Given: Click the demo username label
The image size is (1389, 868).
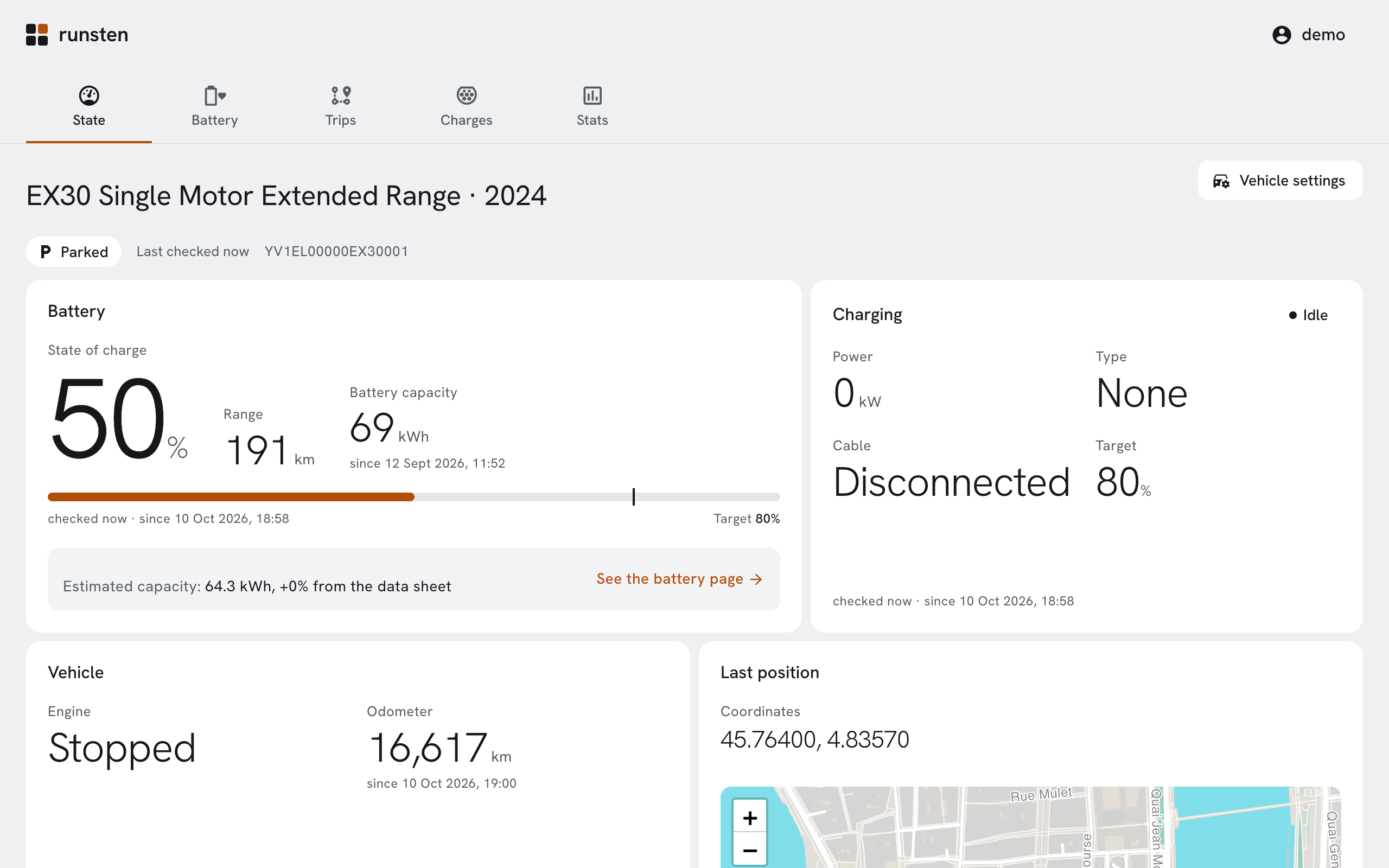Looking at the screenshot, I should point(1323,34).
